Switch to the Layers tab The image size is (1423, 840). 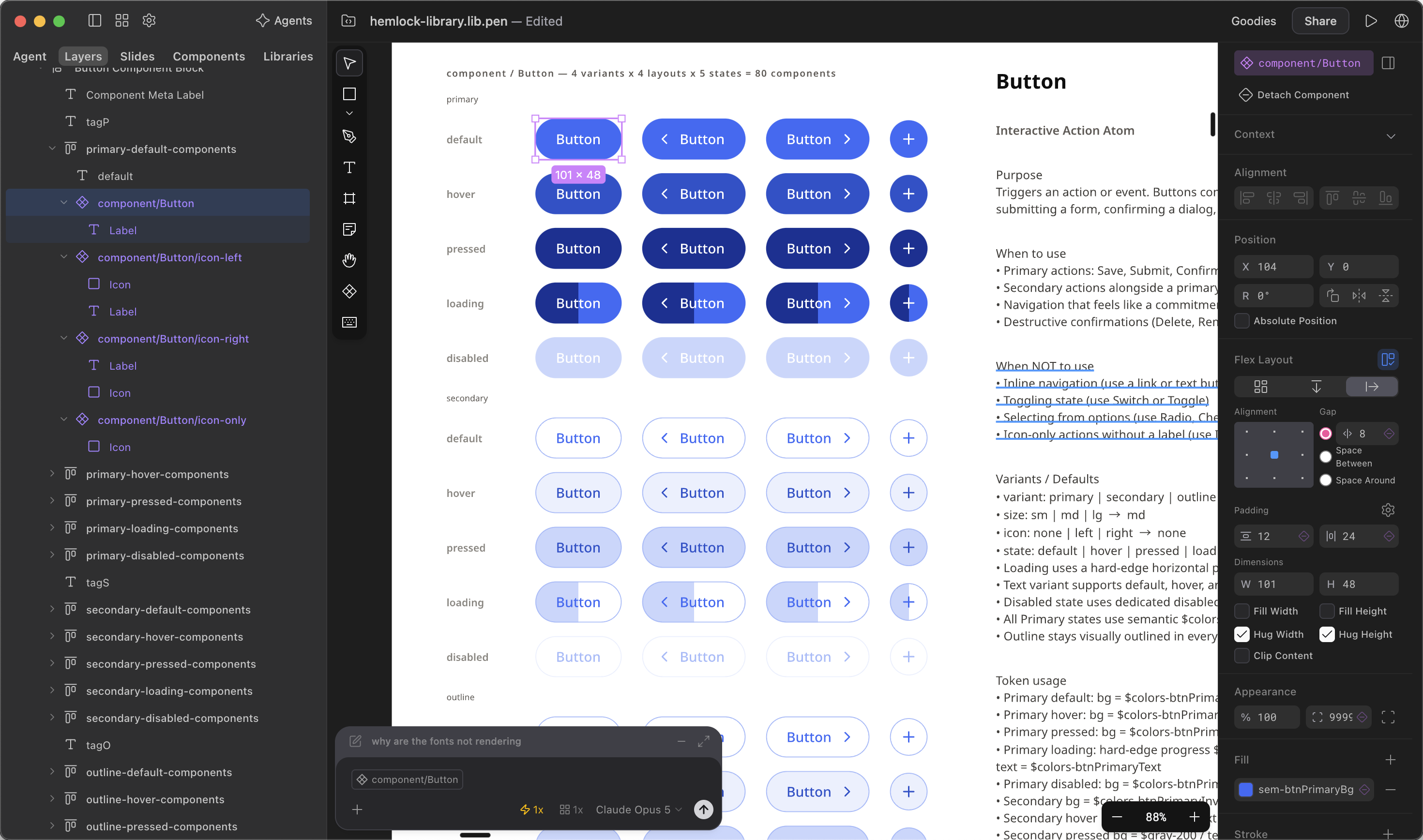point(83,56)
